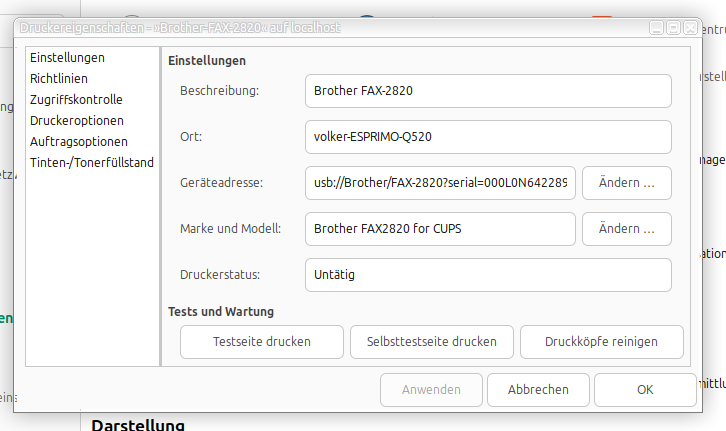Click the Druckerstatus field showing Untätig
This screenshot has width=726, height=431.
[488, 275]
